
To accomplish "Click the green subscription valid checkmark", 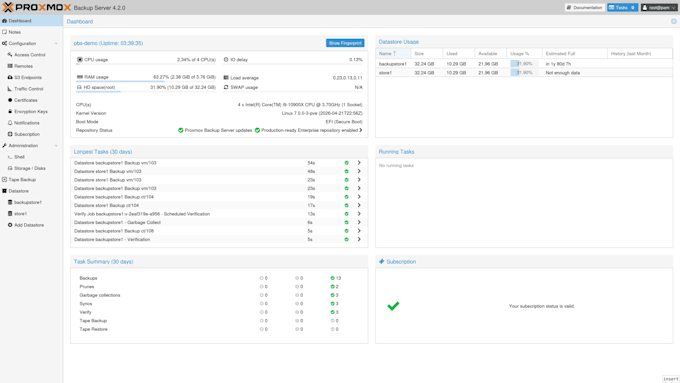I will 393,306.
